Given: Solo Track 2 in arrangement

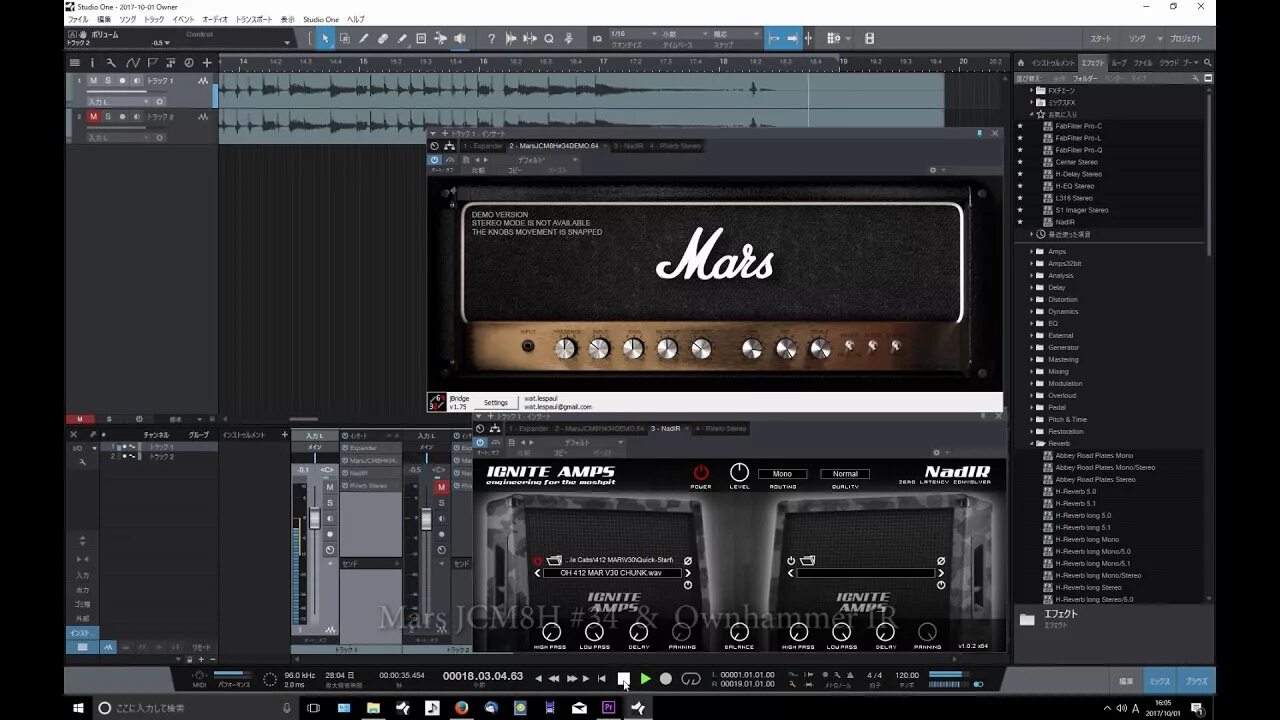Looking at the screenshot, I should (107, 116).
